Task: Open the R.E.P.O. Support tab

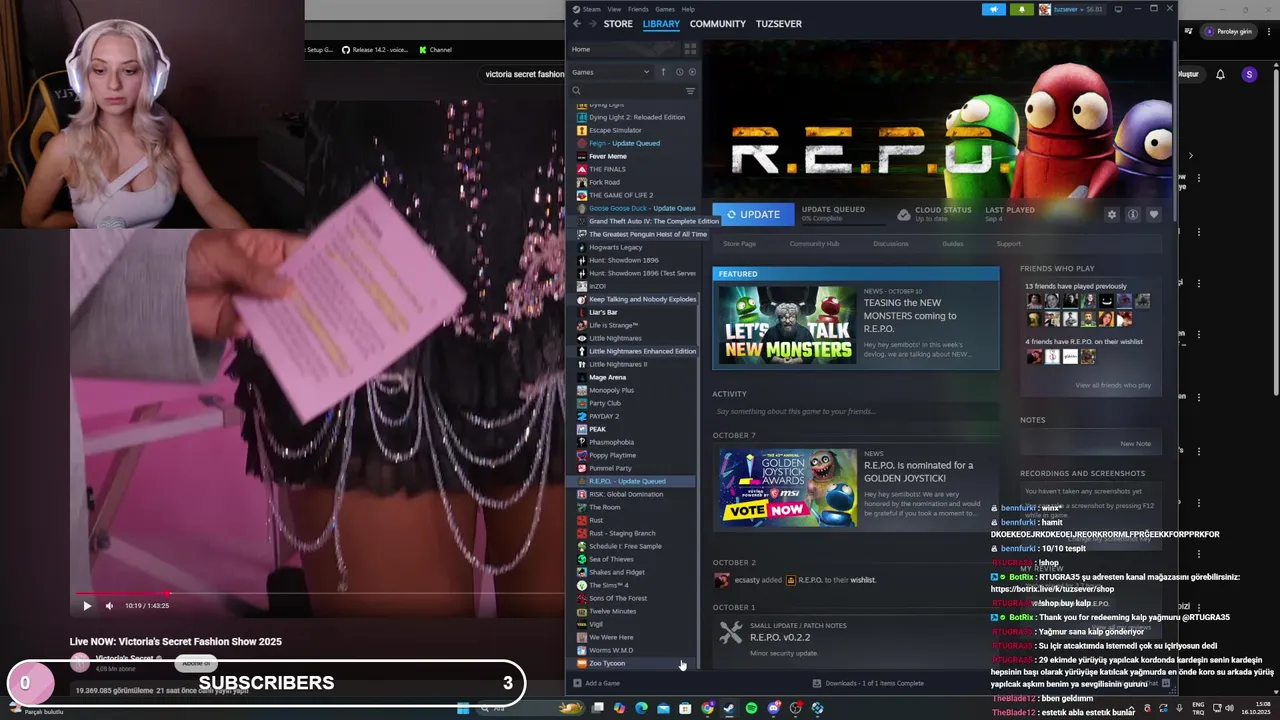Action: pos(1008,244)
